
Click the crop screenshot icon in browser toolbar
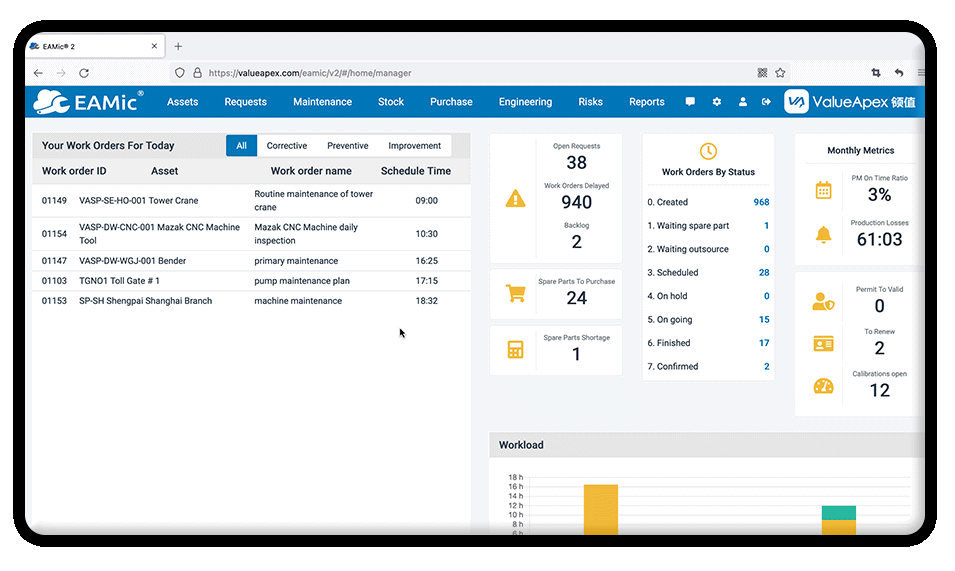point(876,73)
